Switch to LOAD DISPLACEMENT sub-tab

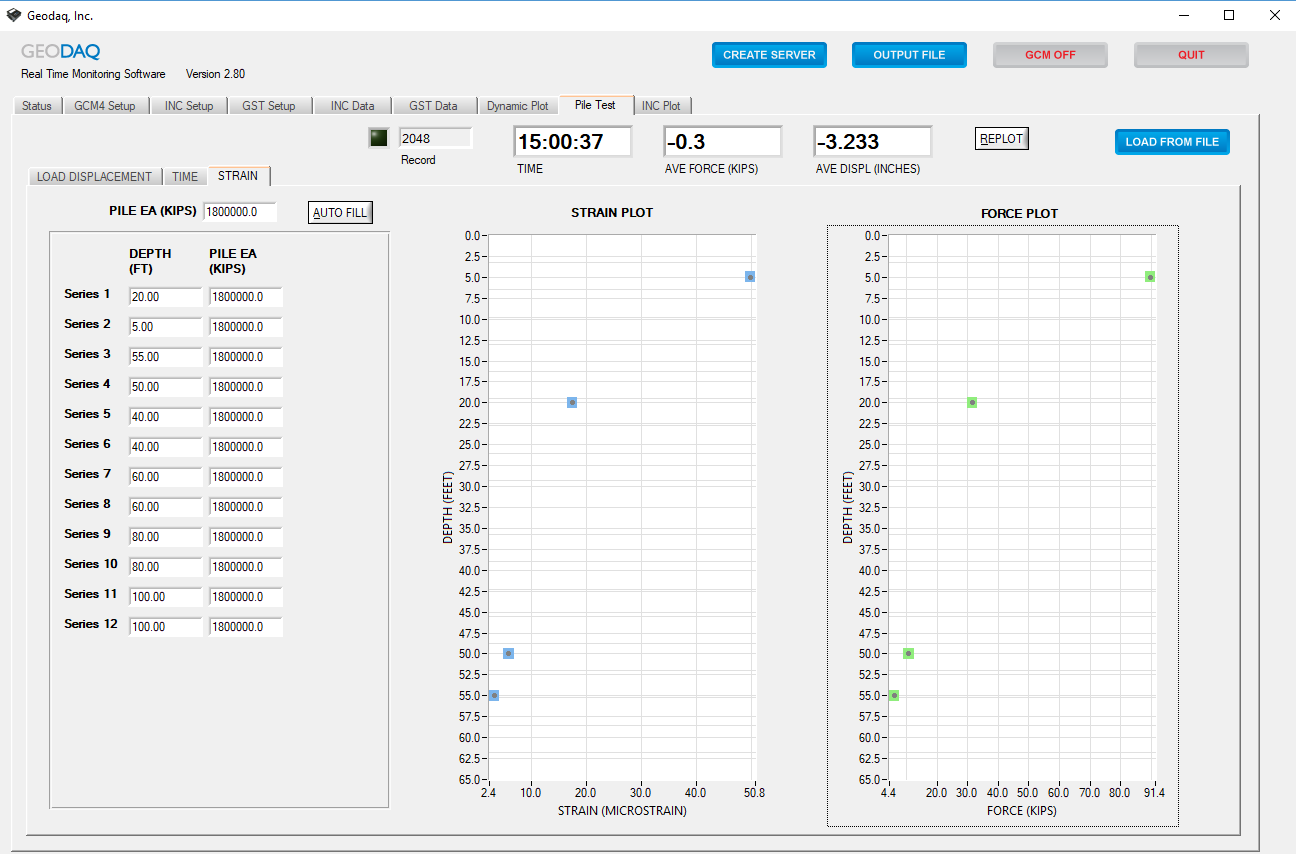95,177
